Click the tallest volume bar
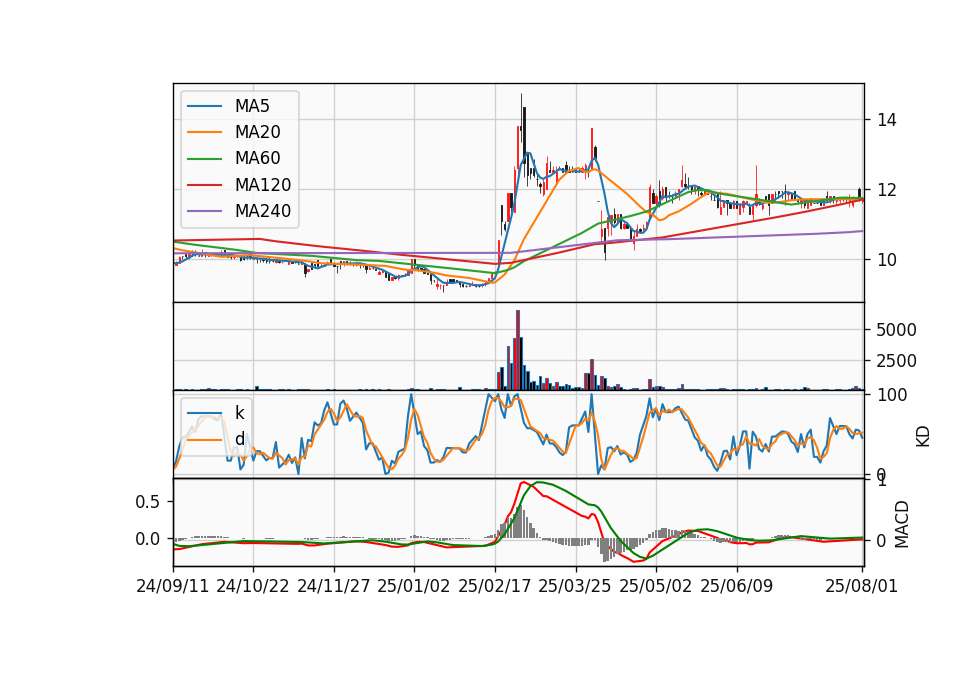The width and height of the screenshot is (960, 690). click(518, 350)
